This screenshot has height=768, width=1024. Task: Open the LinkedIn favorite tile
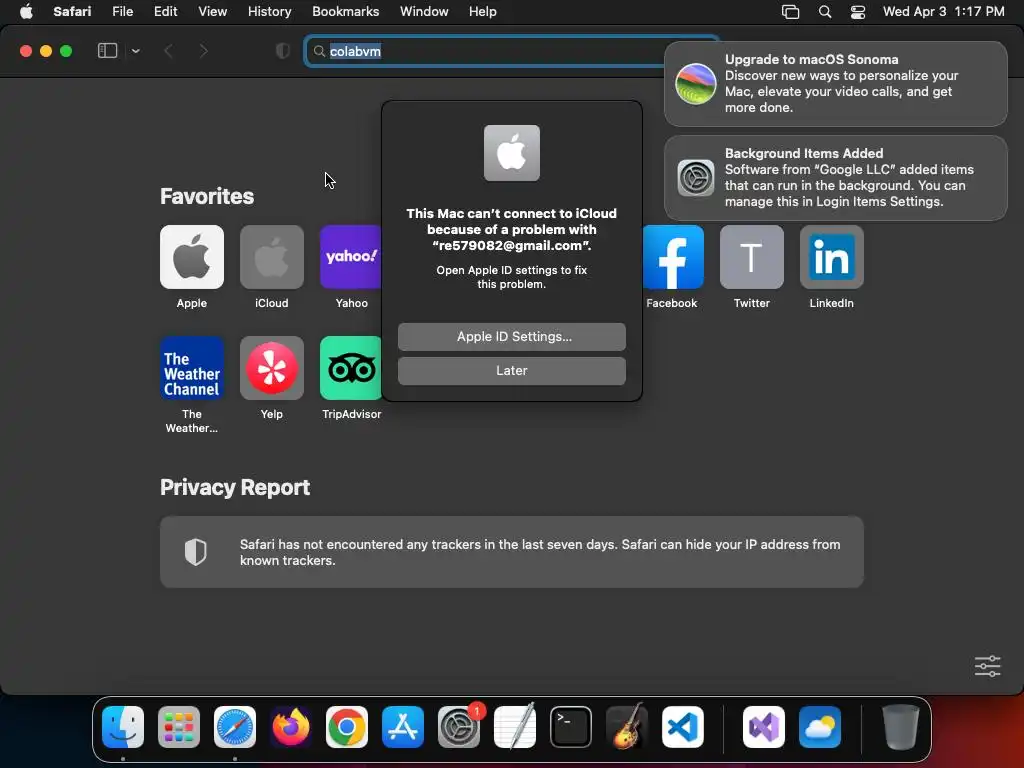click(831, 257)
